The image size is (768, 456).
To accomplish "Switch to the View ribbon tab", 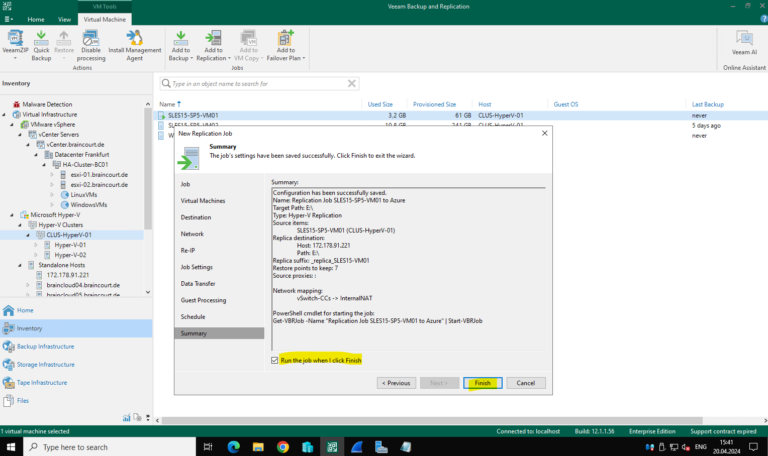I will coord(64,20).
